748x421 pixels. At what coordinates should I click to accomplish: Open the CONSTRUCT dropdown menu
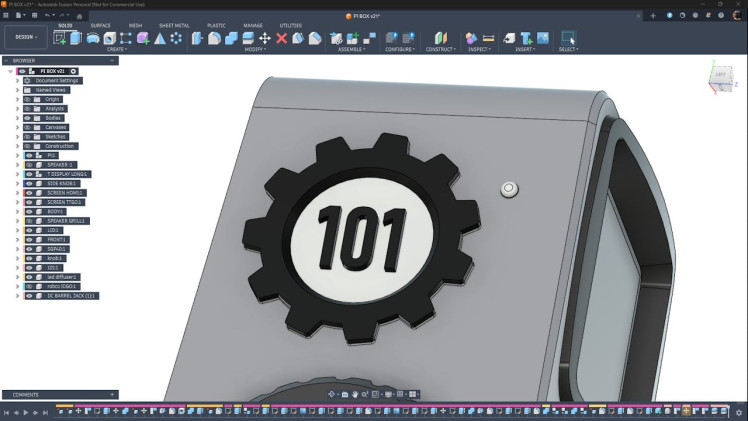click(x=441, y=49)
